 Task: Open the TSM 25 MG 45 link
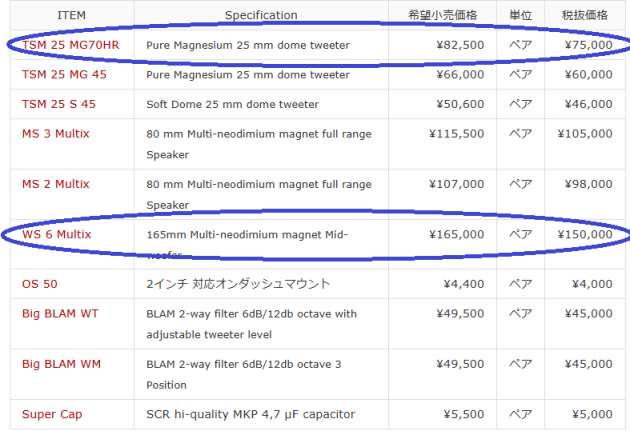click(64, 75)
